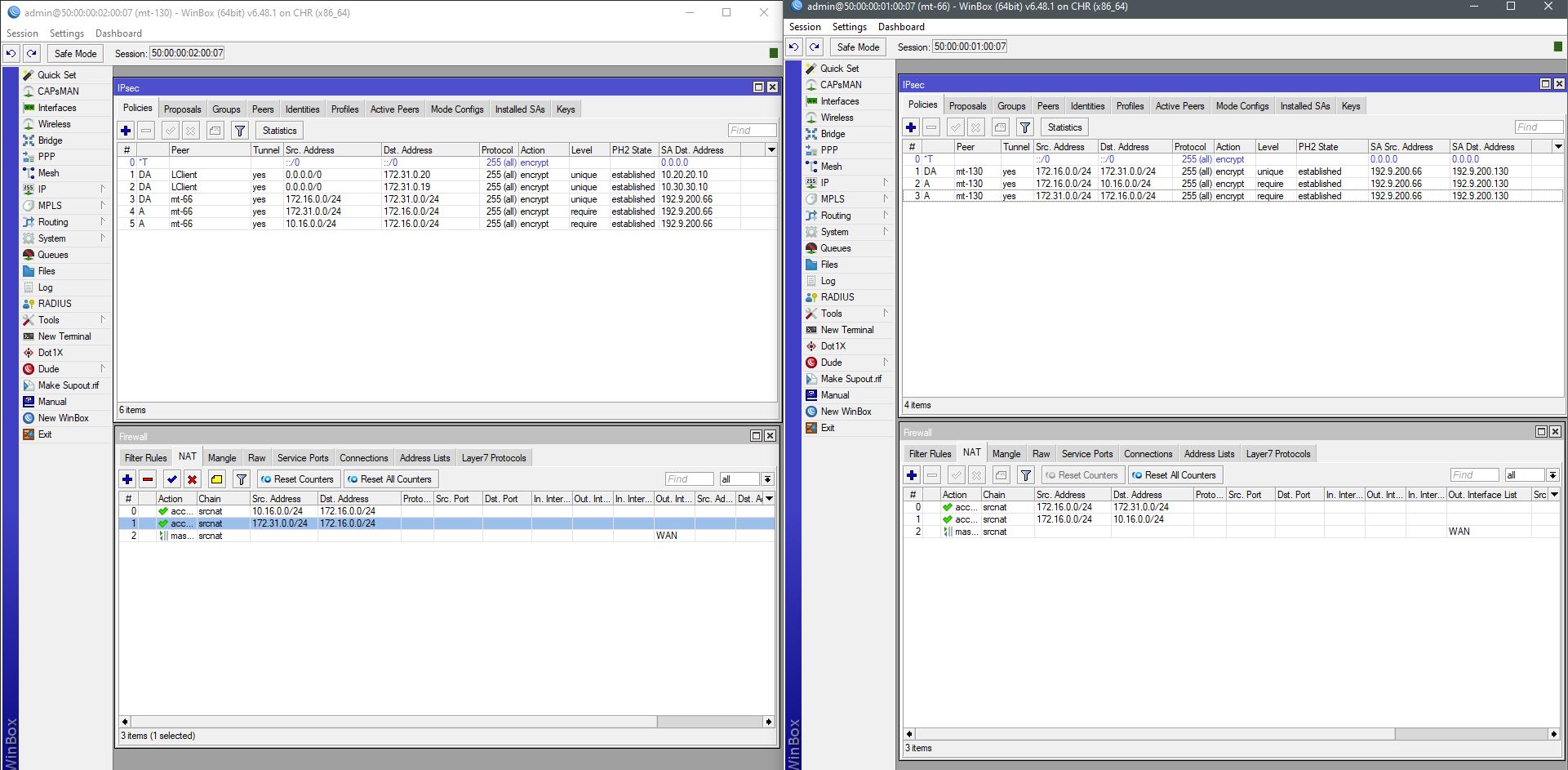Click redo icon in mt-130 window

31,53
